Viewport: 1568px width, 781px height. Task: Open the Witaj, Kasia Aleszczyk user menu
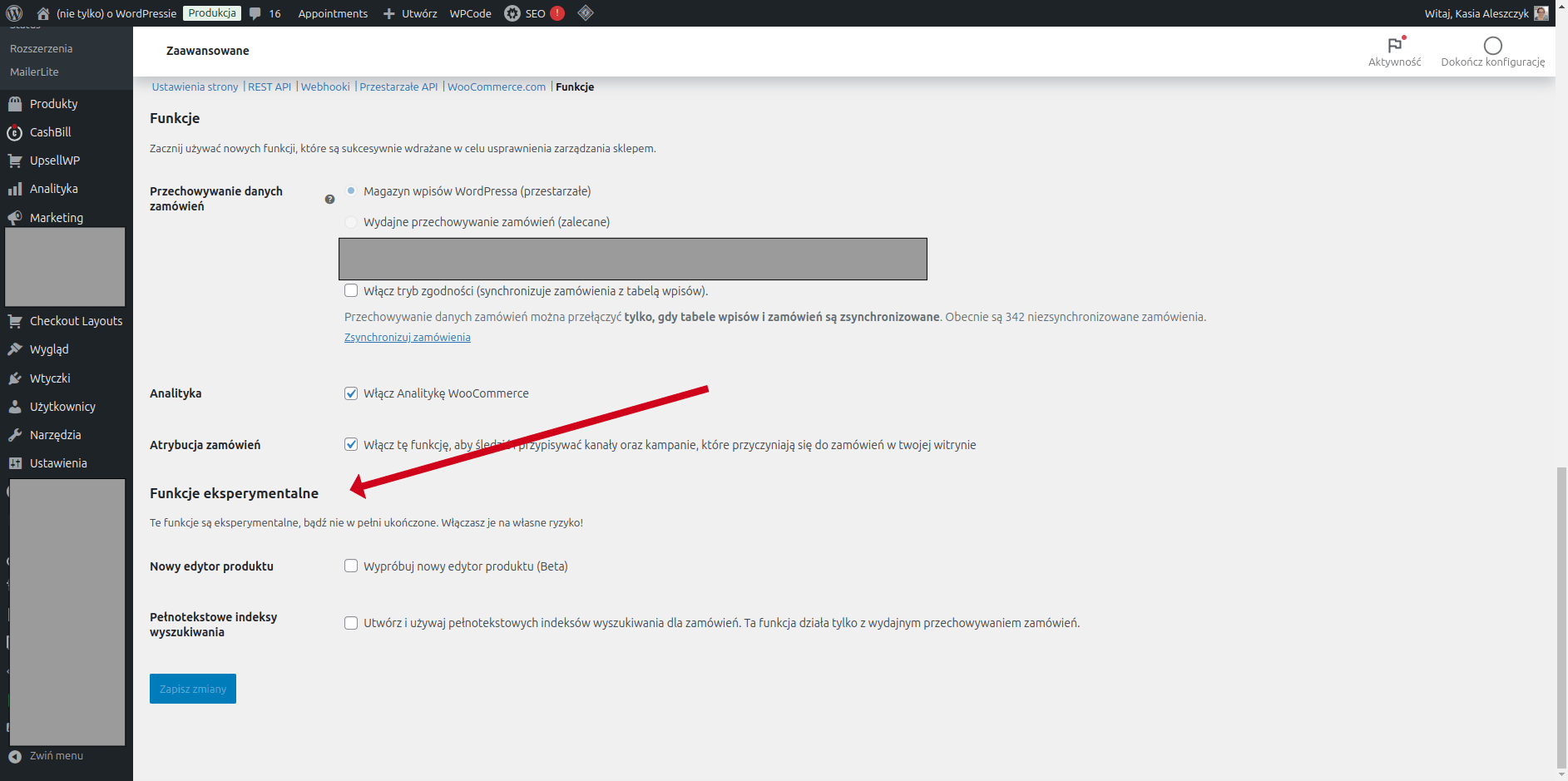(1476, 13)
